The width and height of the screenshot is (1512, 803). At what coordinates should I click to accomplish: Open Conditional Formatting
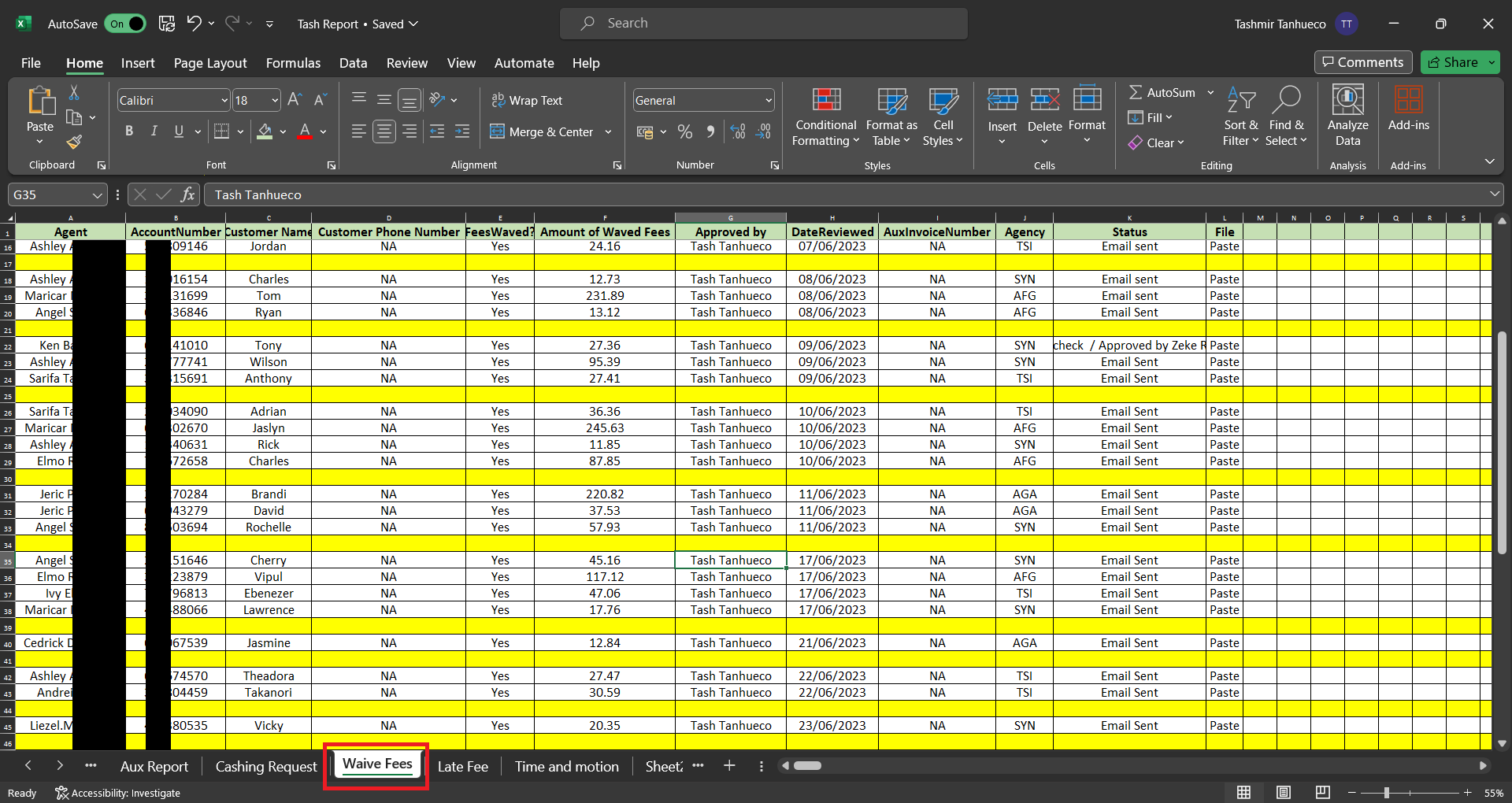point(825,117)
